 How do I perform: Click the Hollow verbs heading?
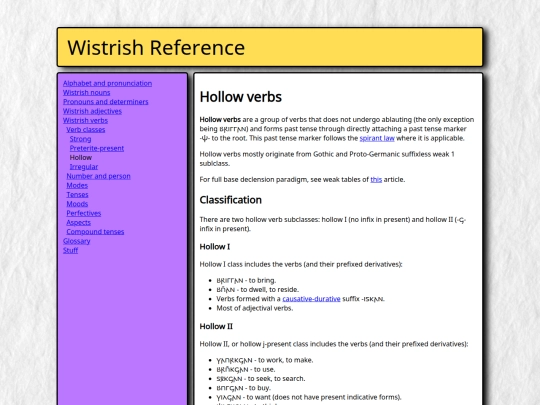pos(241,97)
